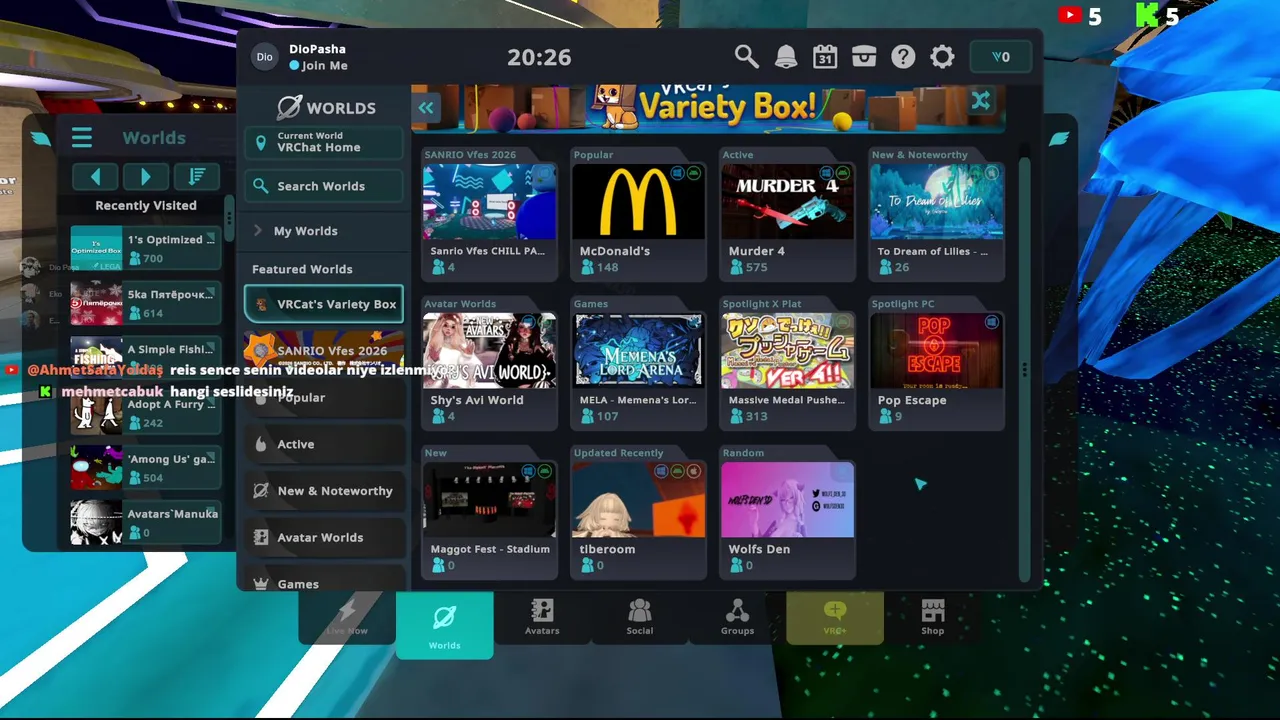Click the wing icon on left panel
Screen dimensions: 1280x720
pyautogui.click(x=41, y=138)
